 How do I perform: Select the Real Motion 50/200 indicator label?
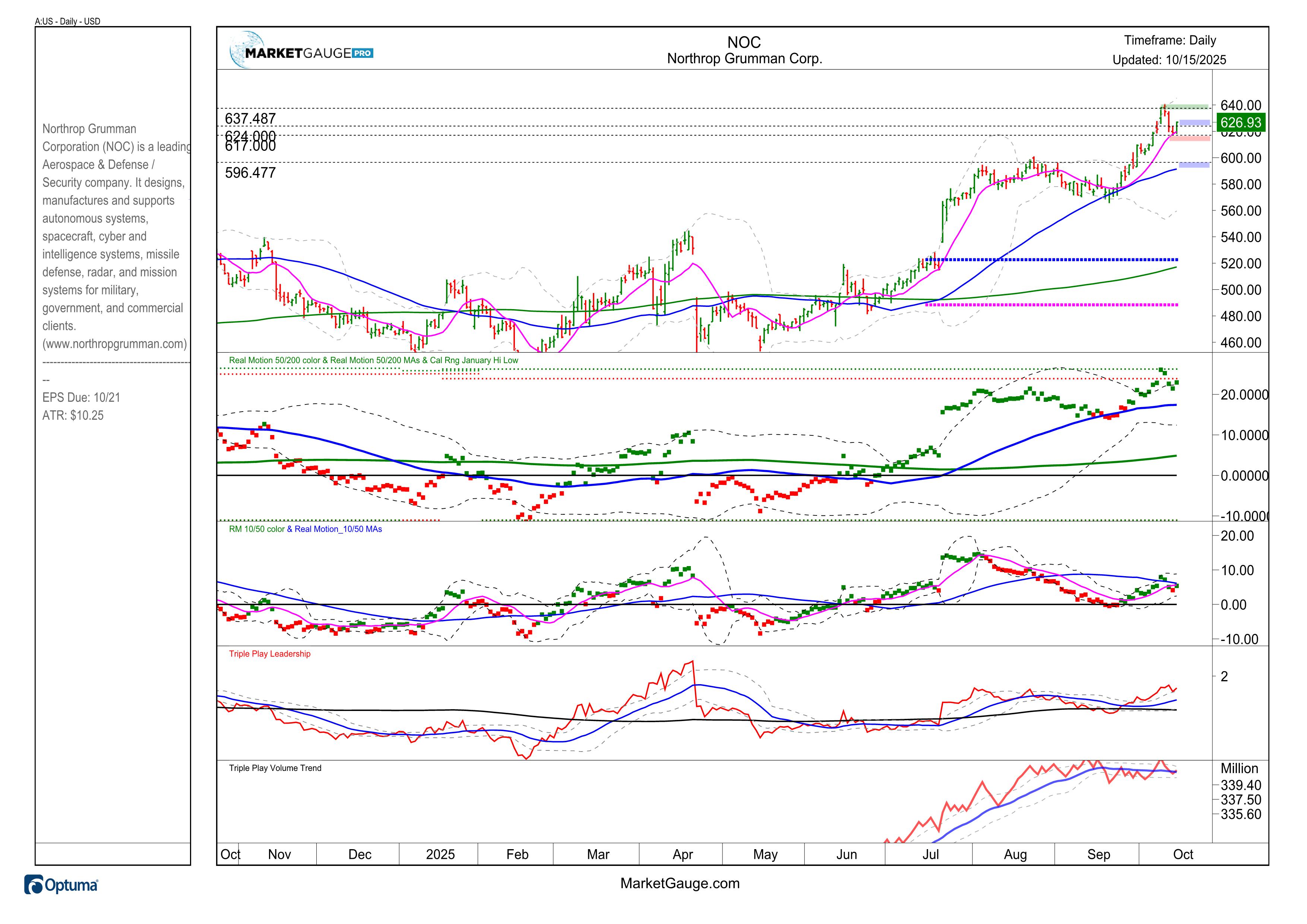pos(373,360)
